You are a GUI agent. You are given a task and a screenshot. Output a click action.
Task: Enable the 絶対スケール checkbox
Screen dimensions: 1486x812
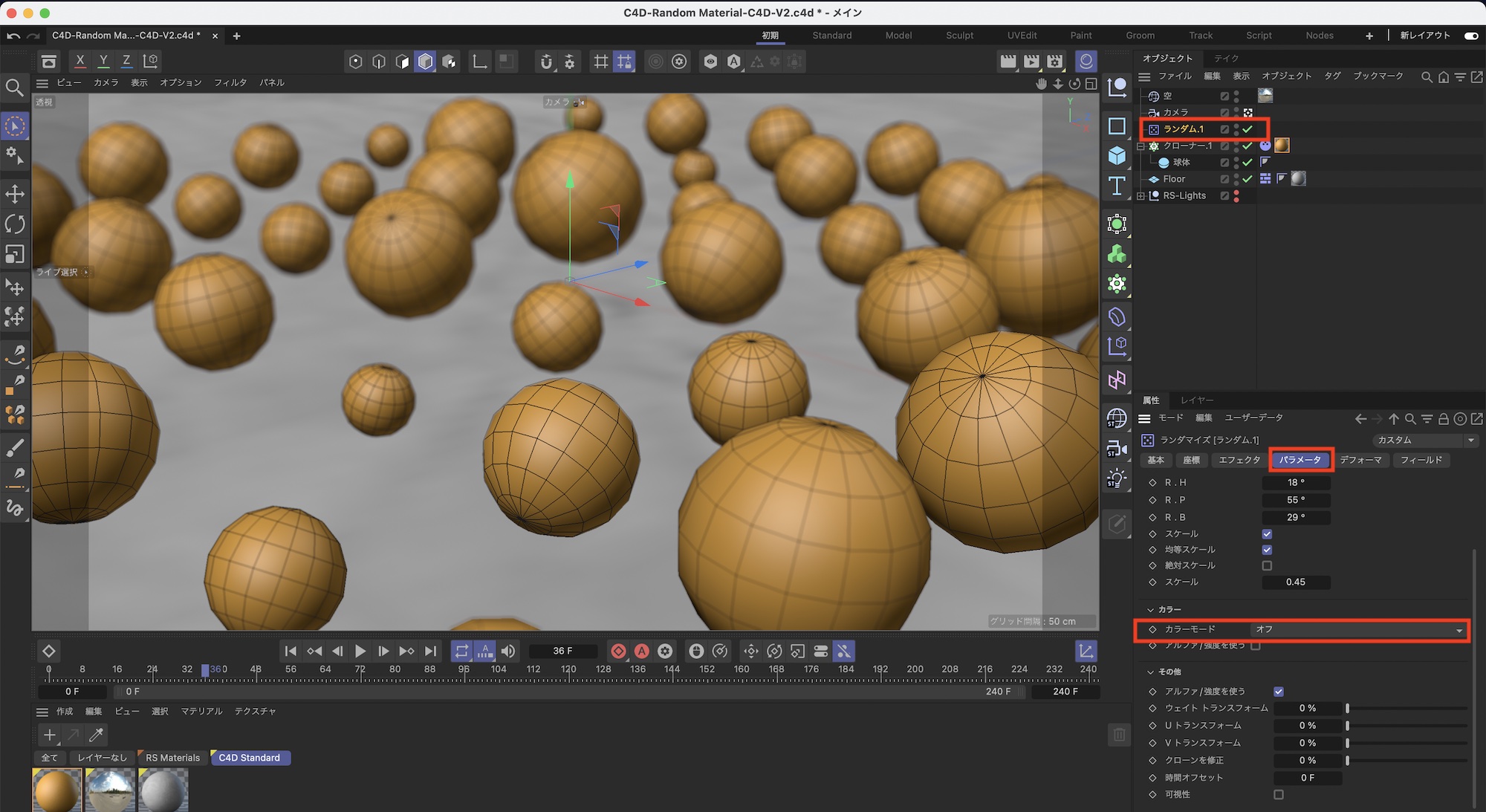pyautogui.click(x=1267, y=566)
